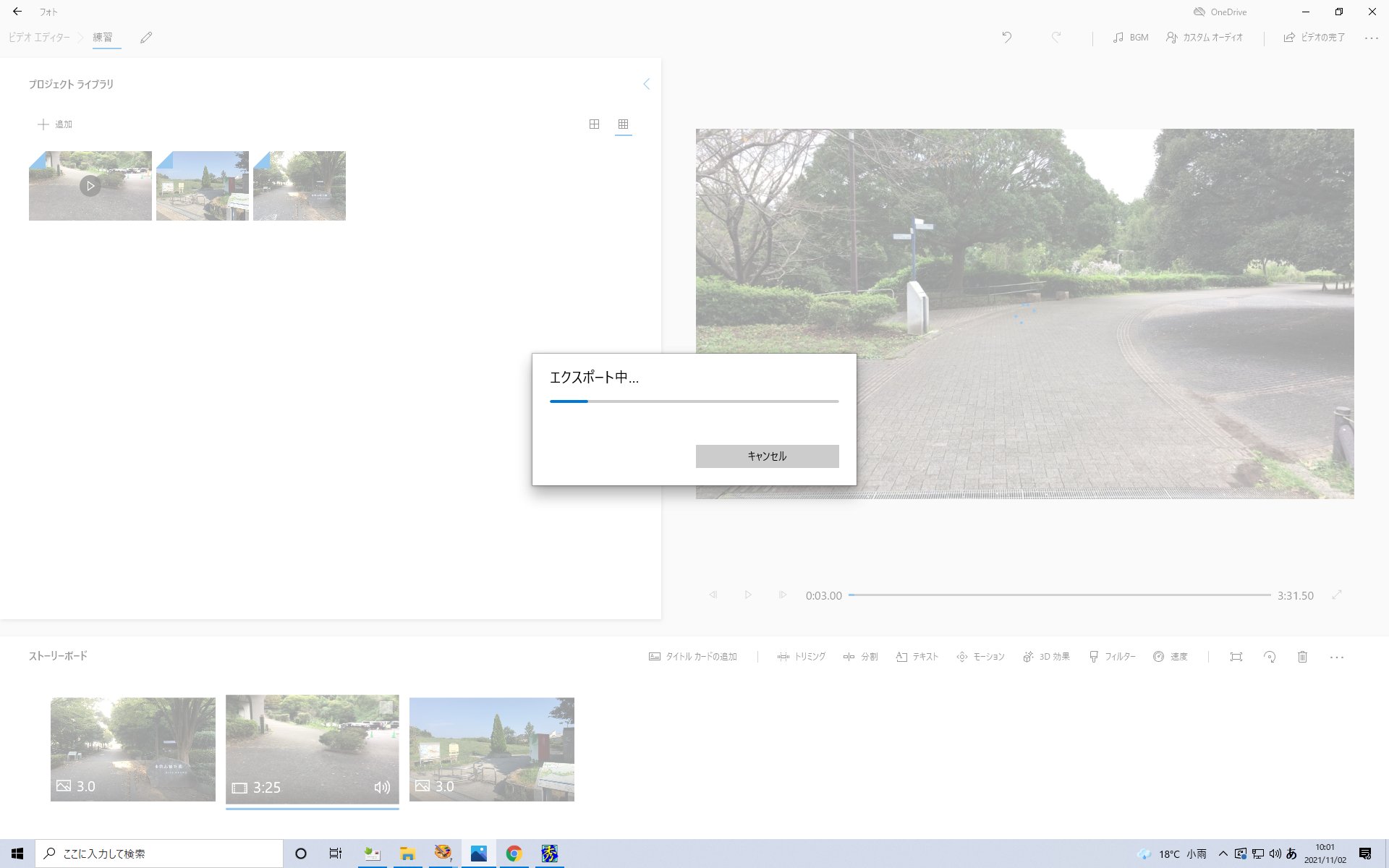The width and height of the screenshot is (1389, 868).
Task: Switch library to medium grid view
Action: click(594, 124)
